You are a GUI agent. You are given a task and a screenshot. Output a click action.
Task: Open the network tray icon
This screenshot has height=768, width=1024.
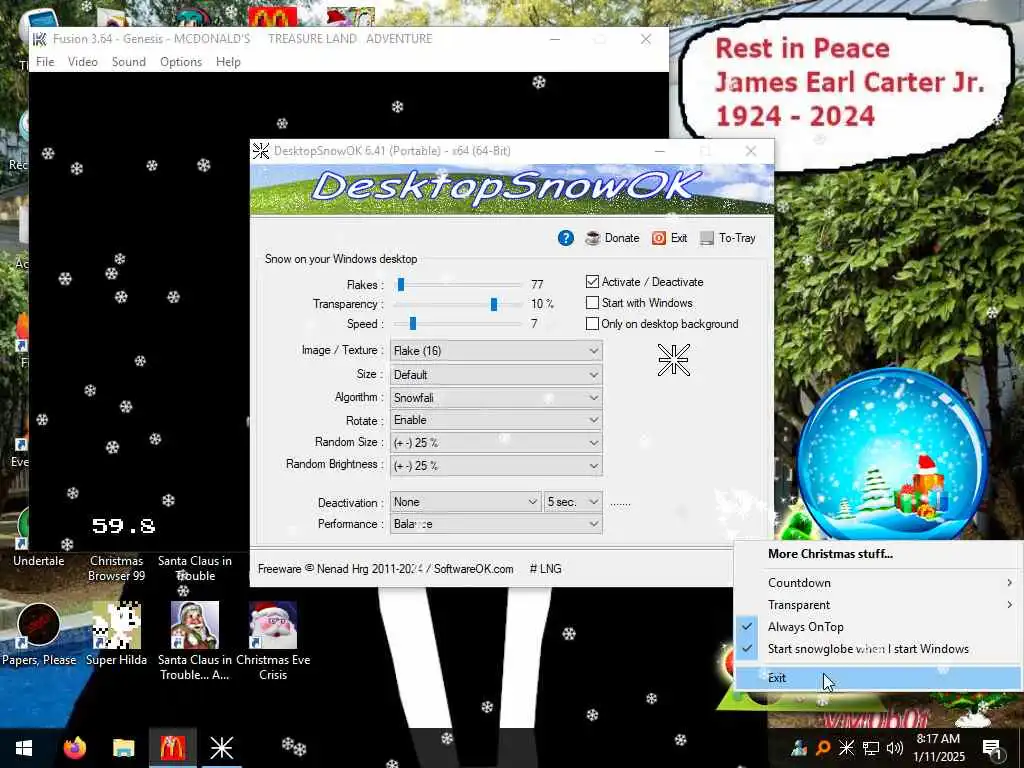(871, 748)
